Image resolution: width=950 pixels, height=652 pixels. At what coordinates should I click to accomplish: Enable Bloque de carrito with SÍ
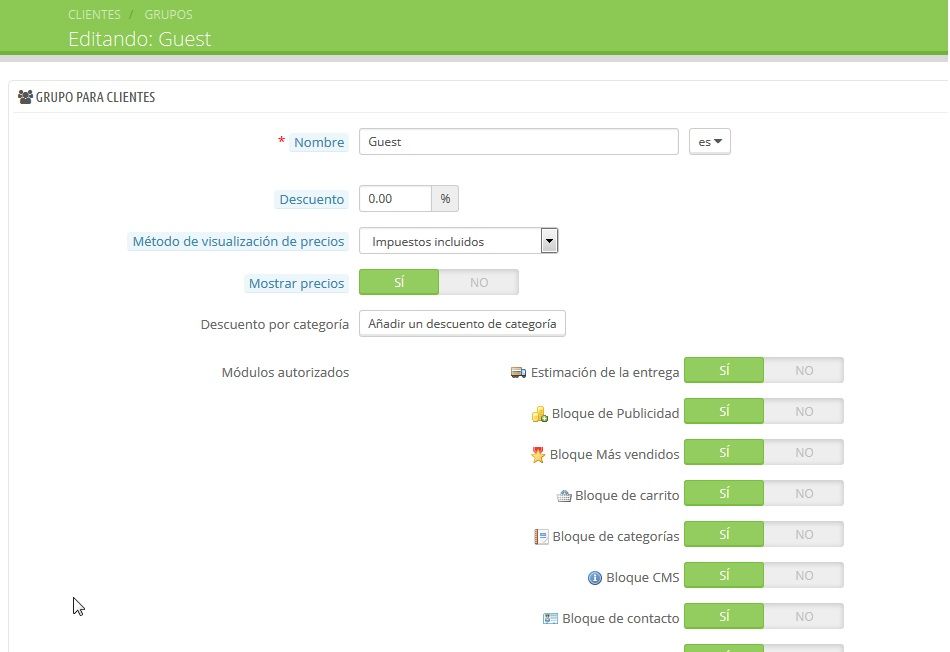(724, 493)
